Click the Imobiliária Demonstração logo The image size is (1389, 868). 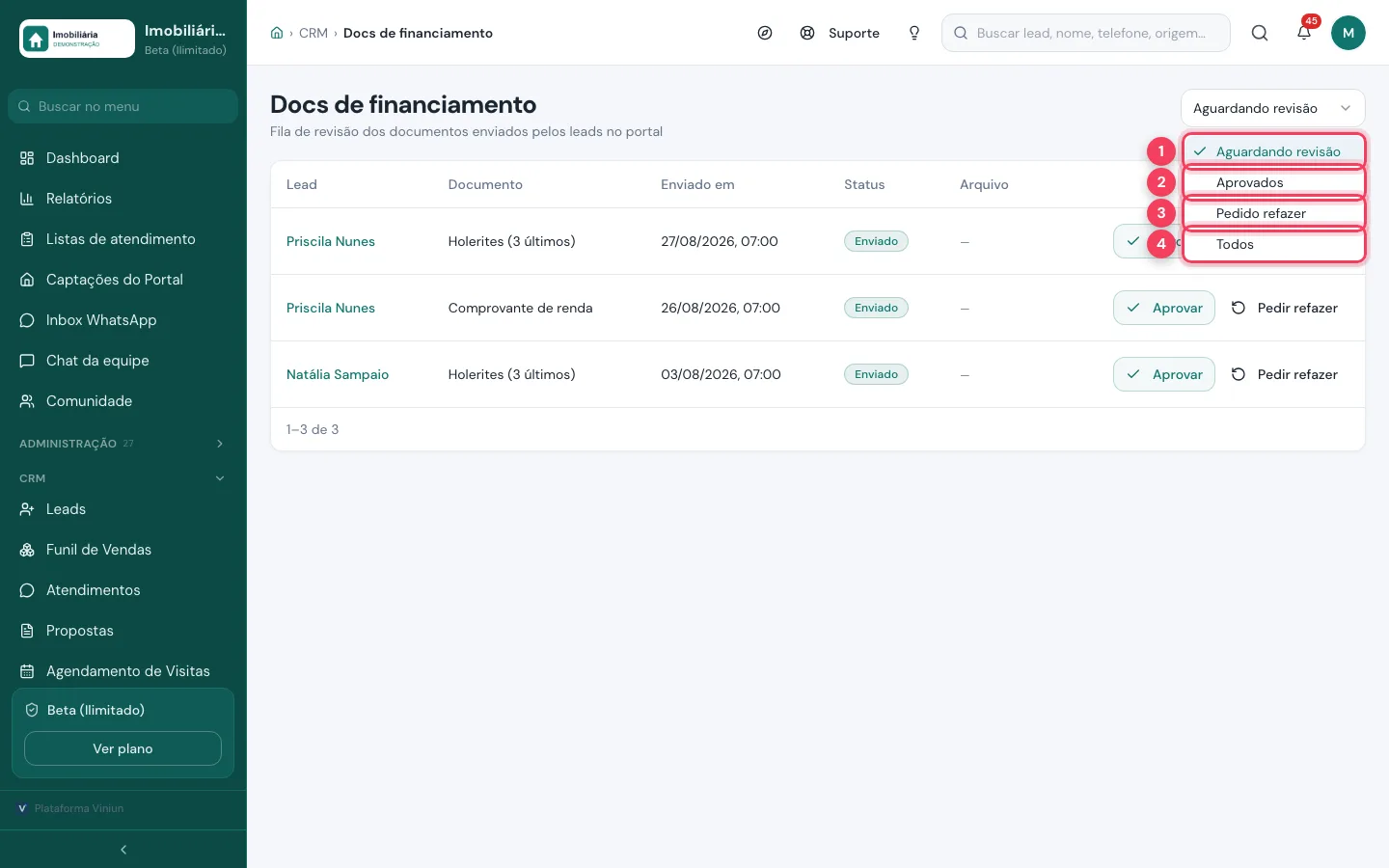[77, 39]
